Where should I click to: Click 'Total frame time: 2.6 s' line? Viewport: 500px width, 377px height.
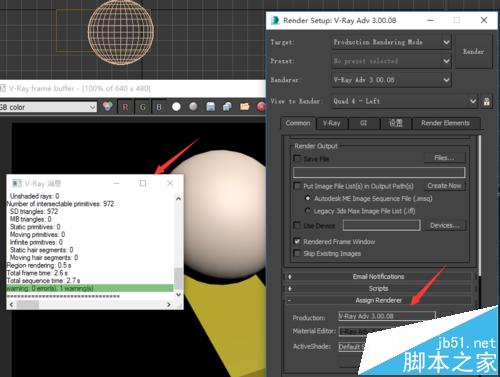[37, 273]
